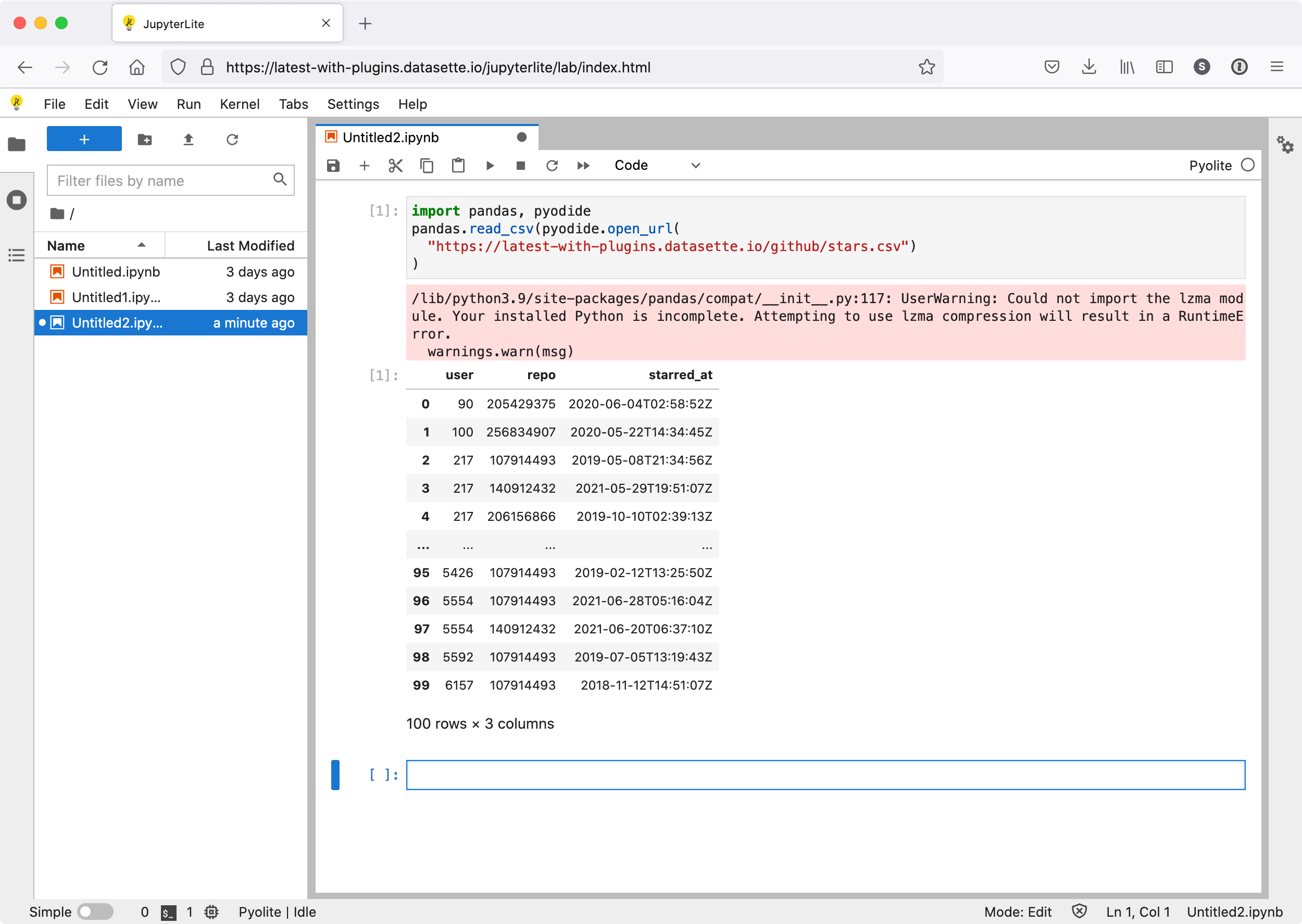Click the Stop kernel icon
1302x924 pixels.
(520, 165)
